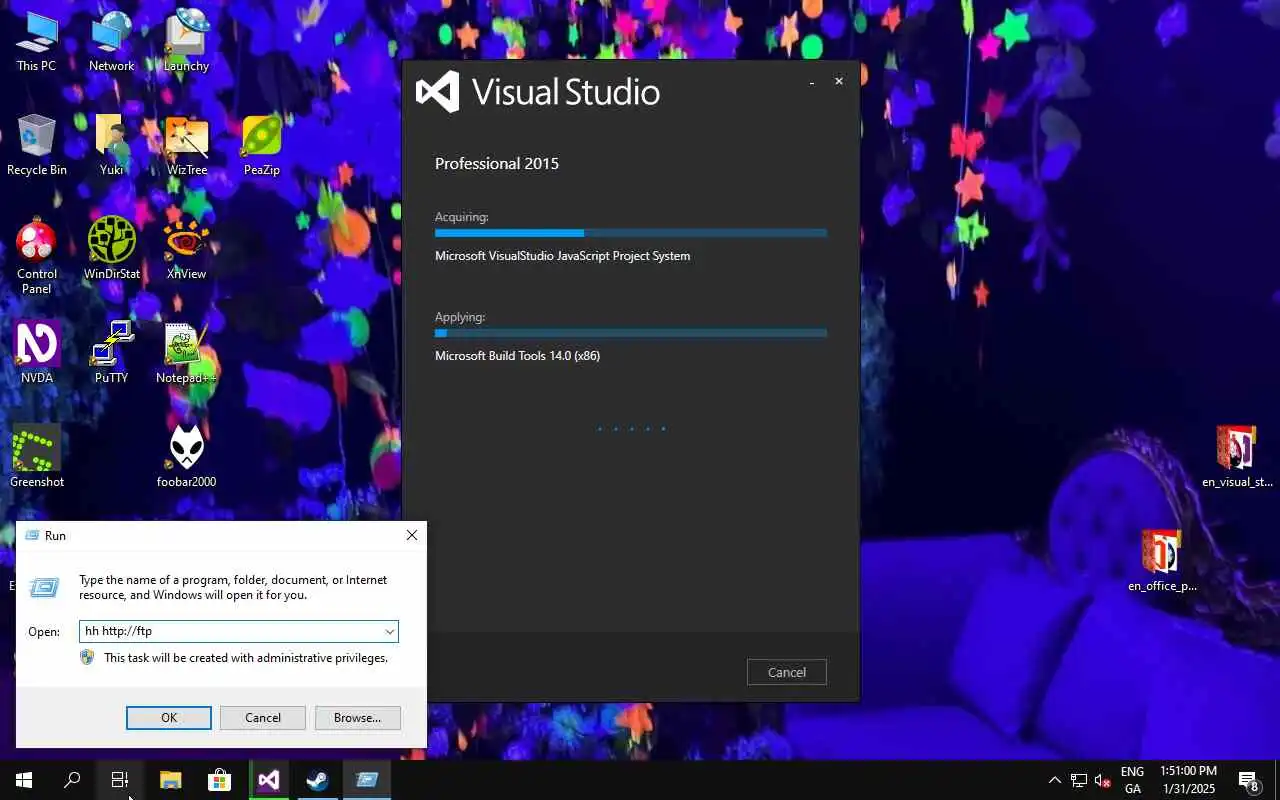Expand the Run dialog Open dropdown
Screen dimensions: 1280x800
click(x=389, y=631)
